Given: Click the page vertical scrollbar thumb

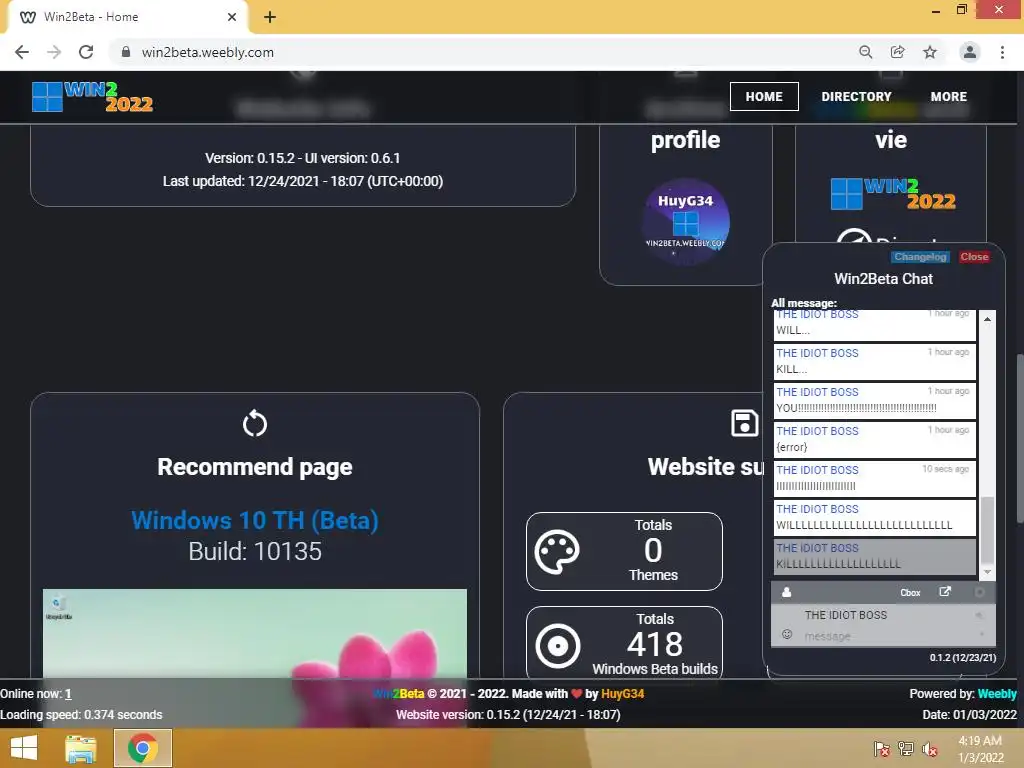Looking at the screenshot, I should click(x=1020, y=438).
